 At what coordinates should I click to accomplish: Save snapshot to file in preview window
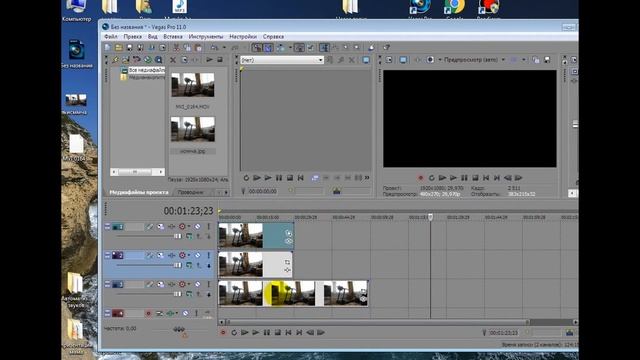[x=547, y=60]
